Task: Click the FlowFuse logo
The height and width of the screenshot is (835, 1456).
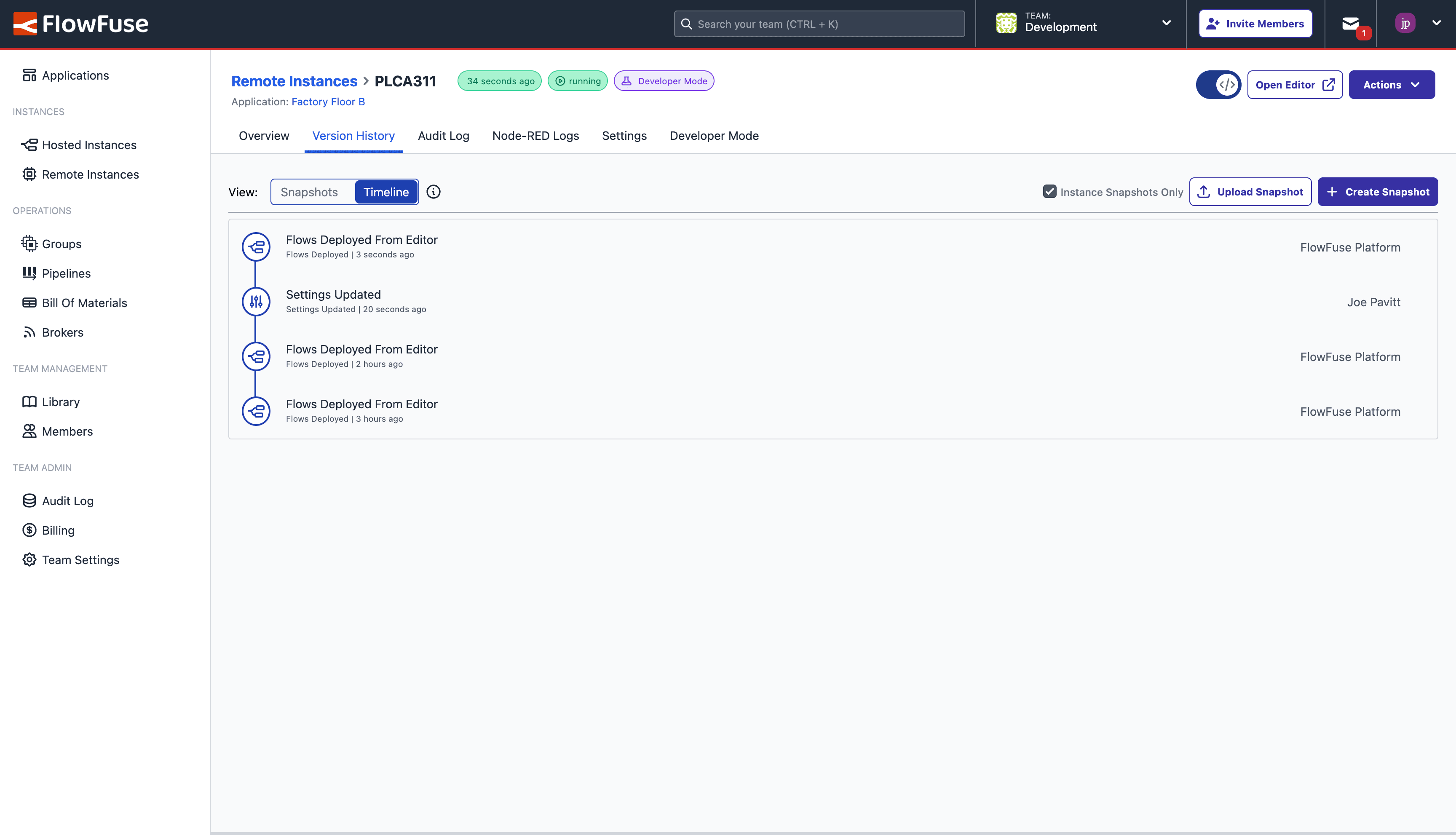Action: click(81, 24)
